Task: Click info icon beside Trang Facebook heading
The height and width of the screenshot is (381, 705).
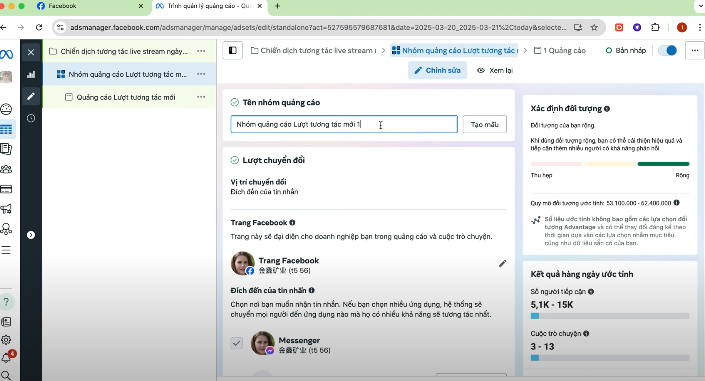Action: [292, 223]
